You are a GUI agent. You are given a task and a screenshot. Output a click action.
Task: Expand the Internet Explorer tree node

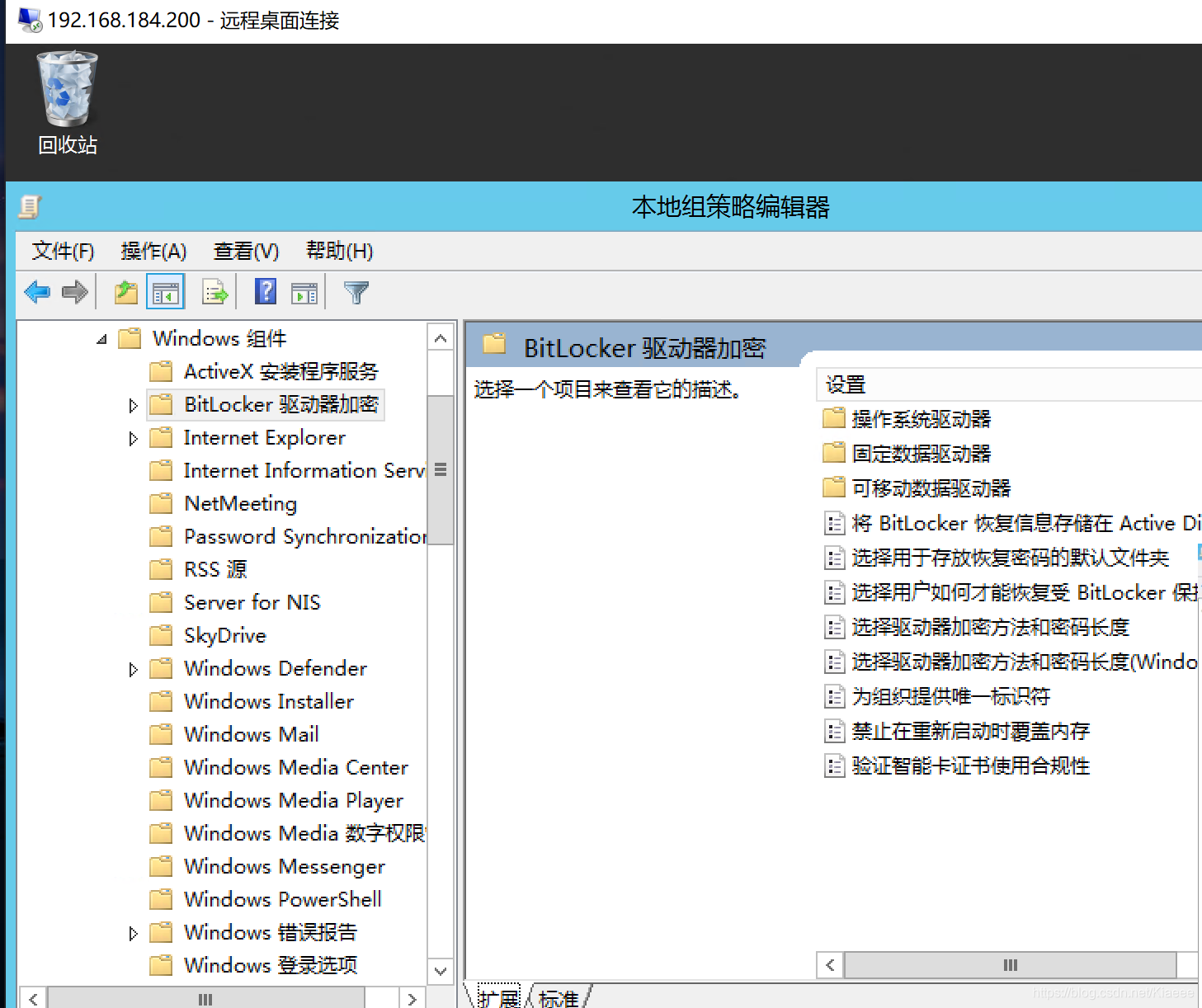point(133,438)
